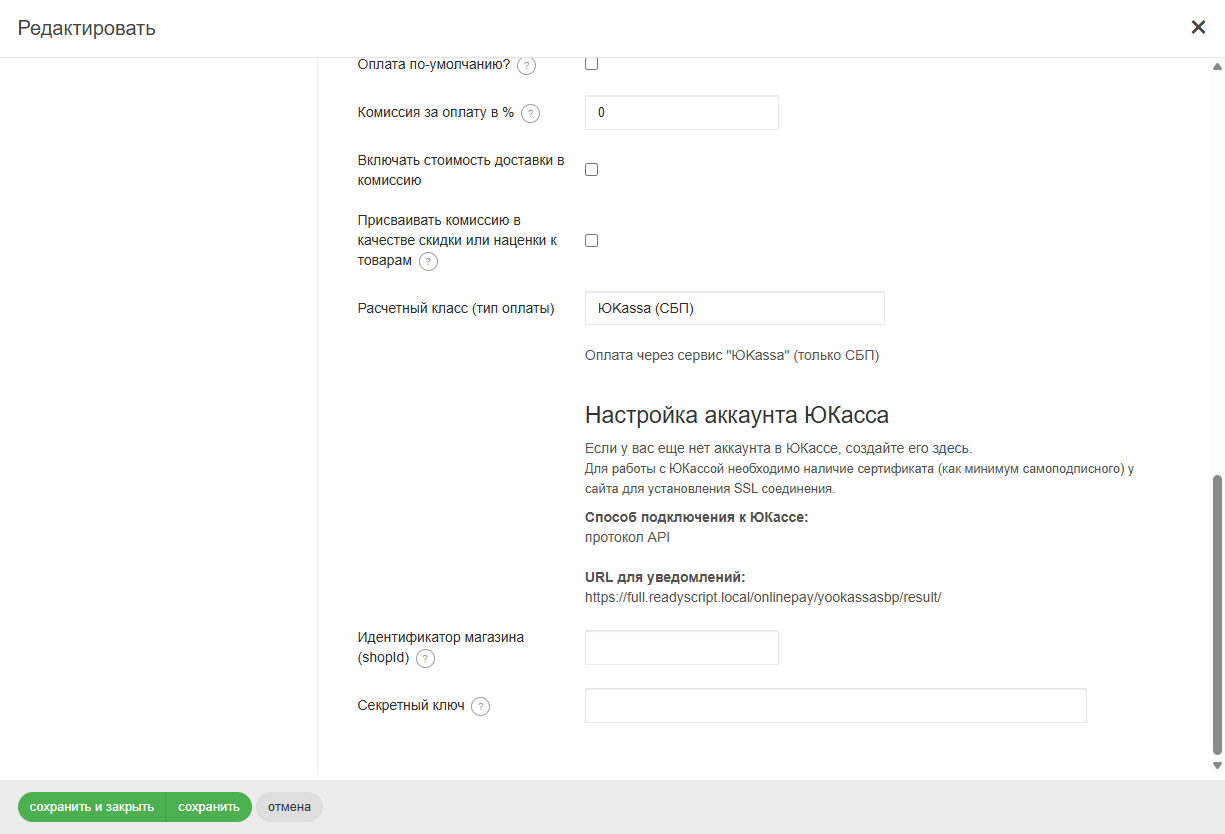Click the notification URL text https://full.readyscript.local/onlinepay/yookassasbp/result/

pos(763,598)
